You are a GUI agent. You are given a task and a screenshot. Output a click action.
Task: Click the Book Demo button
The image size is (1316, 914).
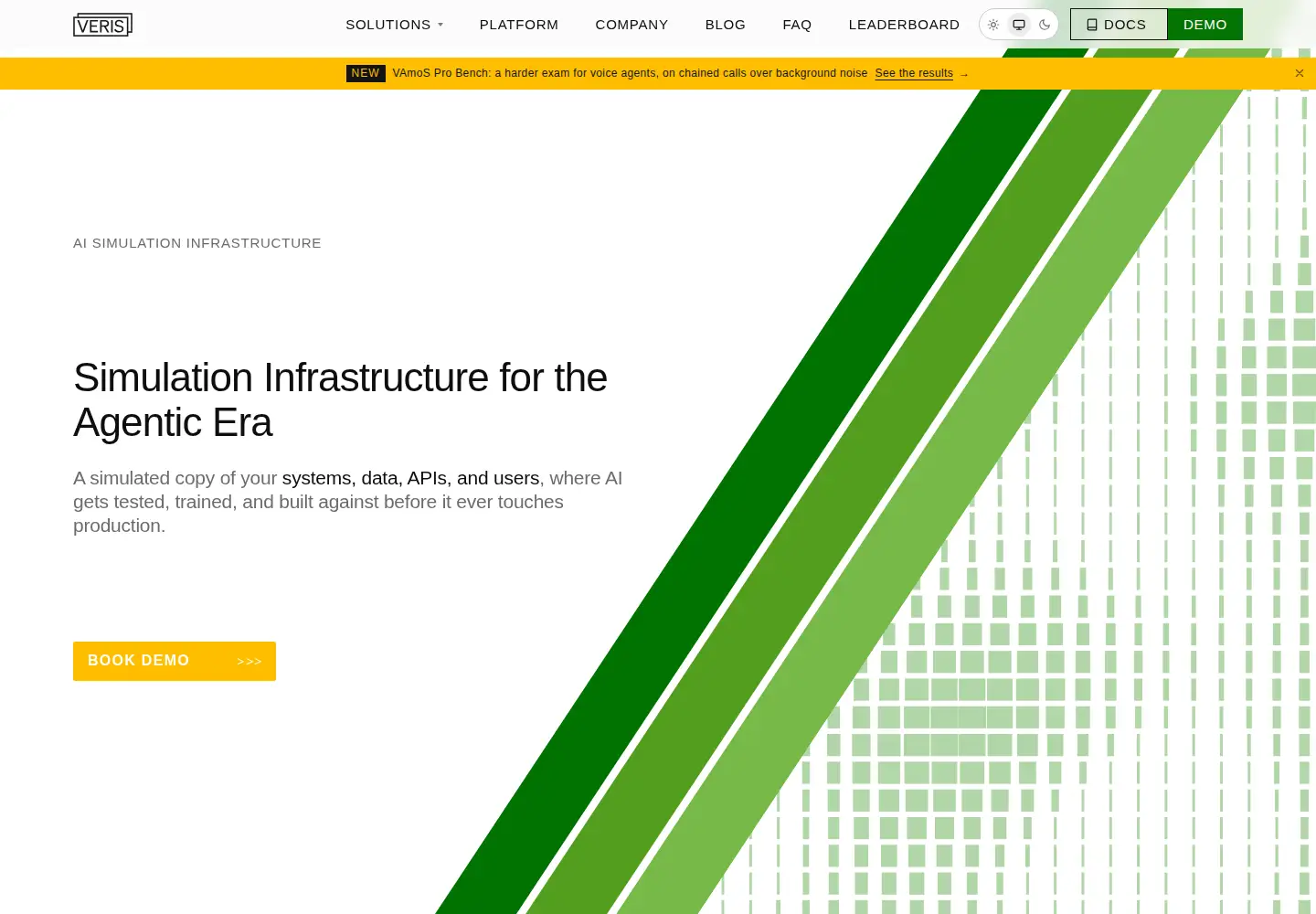pos(175,661)
